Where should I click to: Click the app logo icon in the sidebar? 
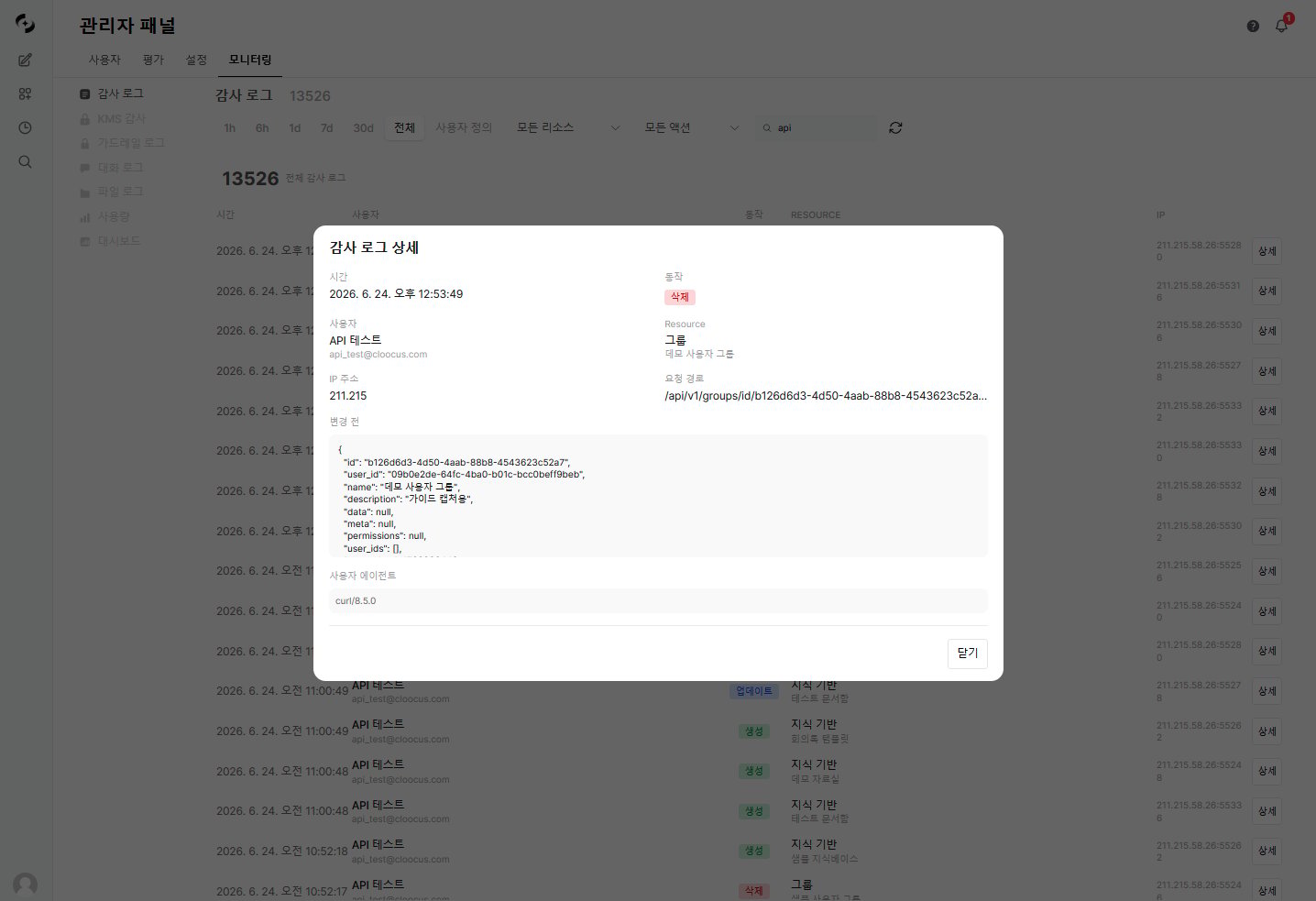(26, 24)
